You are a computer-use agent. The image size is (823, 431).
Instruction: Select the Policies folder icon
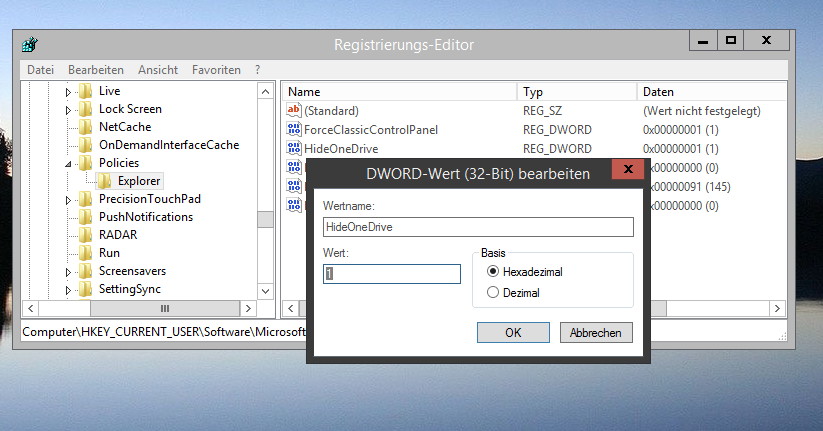point(86,163)
